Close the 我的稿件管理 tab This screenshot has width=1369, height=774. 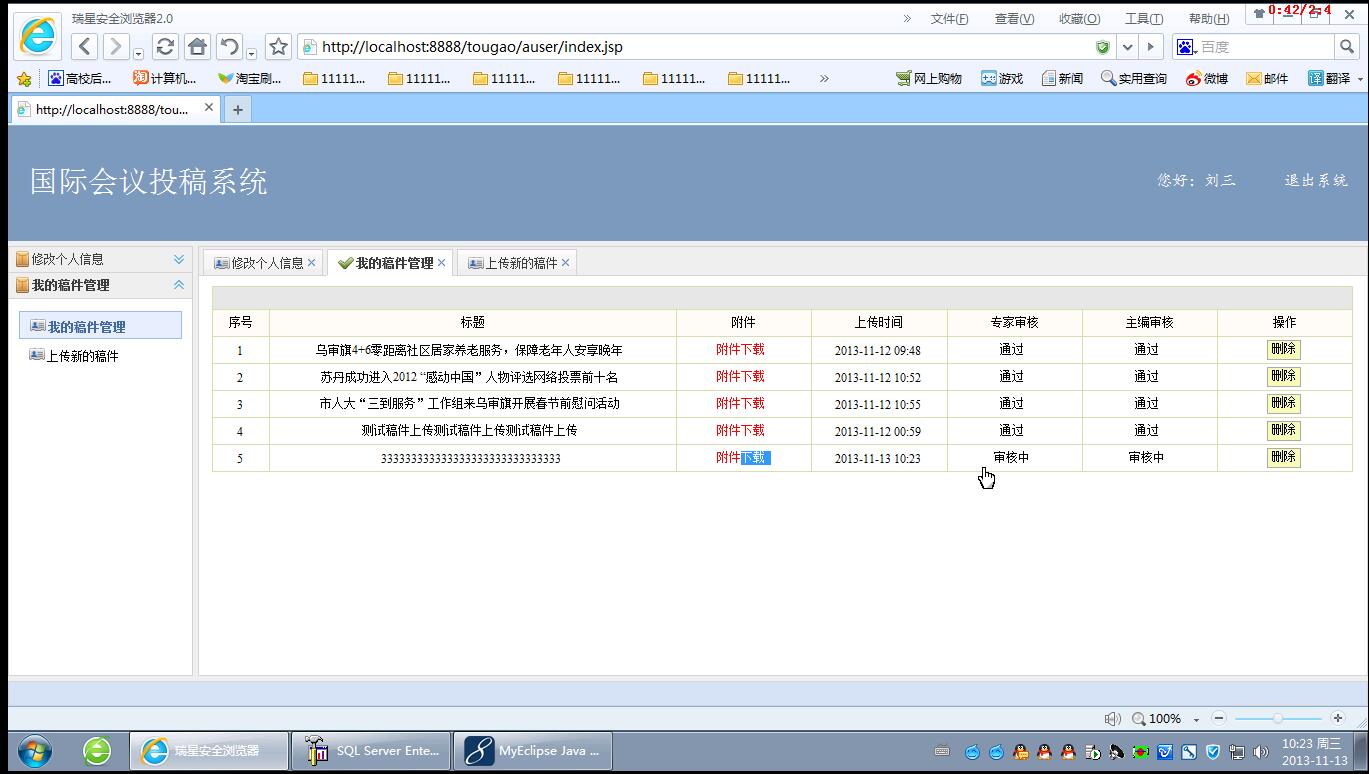(x=442, y=263)
